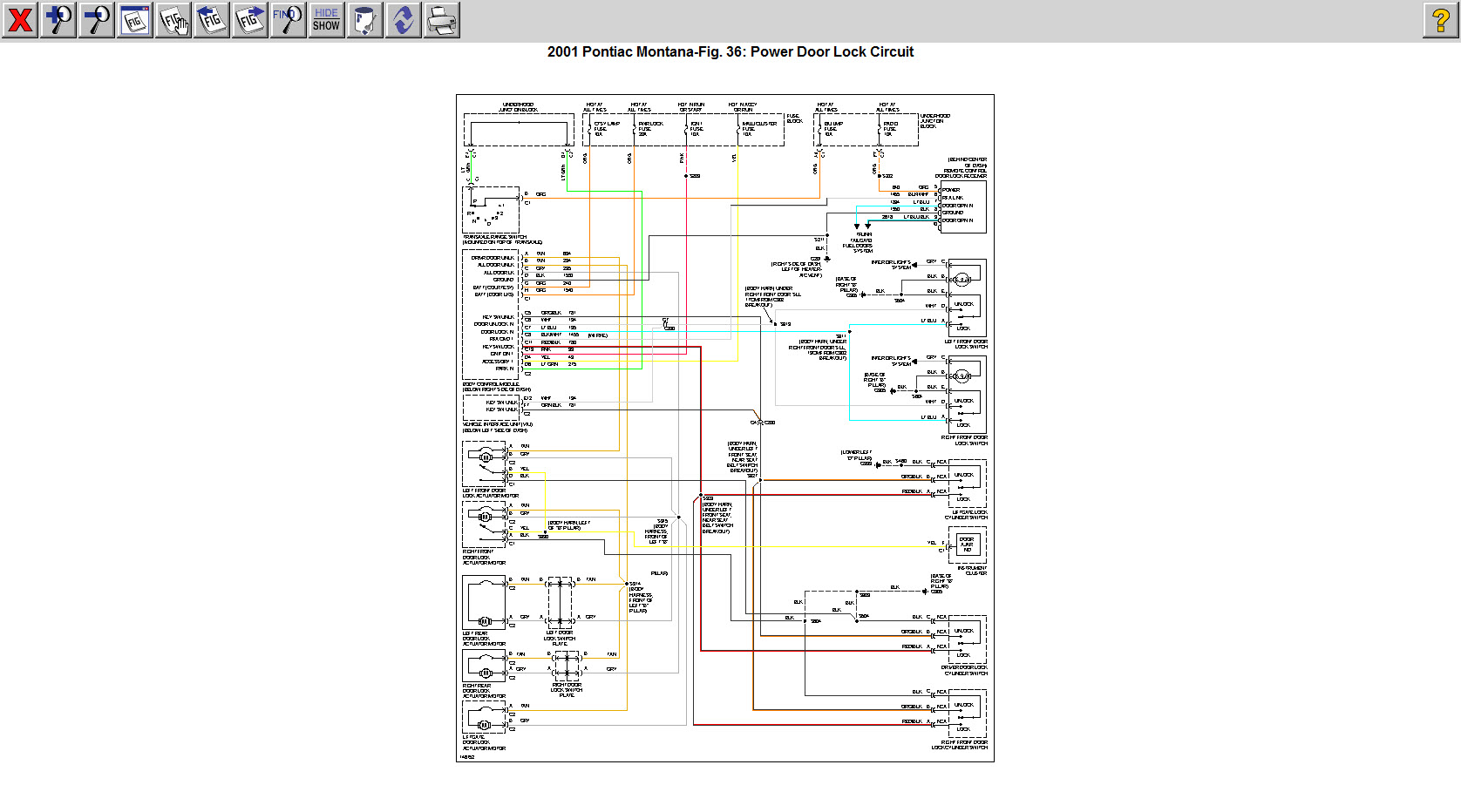
Task: Zoom out with the minus magnifier
Action: (x=97, y=20)
